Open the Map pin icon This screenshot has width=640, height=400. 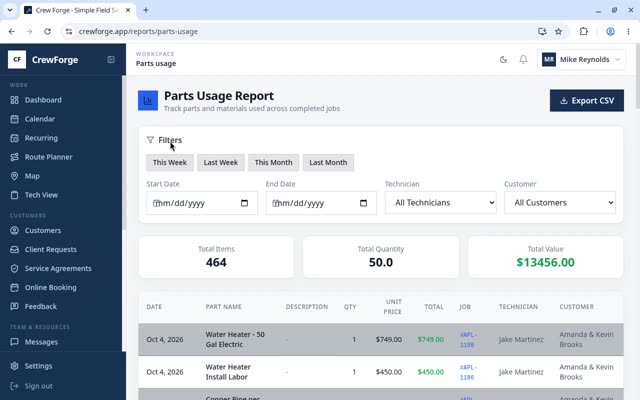point(14,176)
